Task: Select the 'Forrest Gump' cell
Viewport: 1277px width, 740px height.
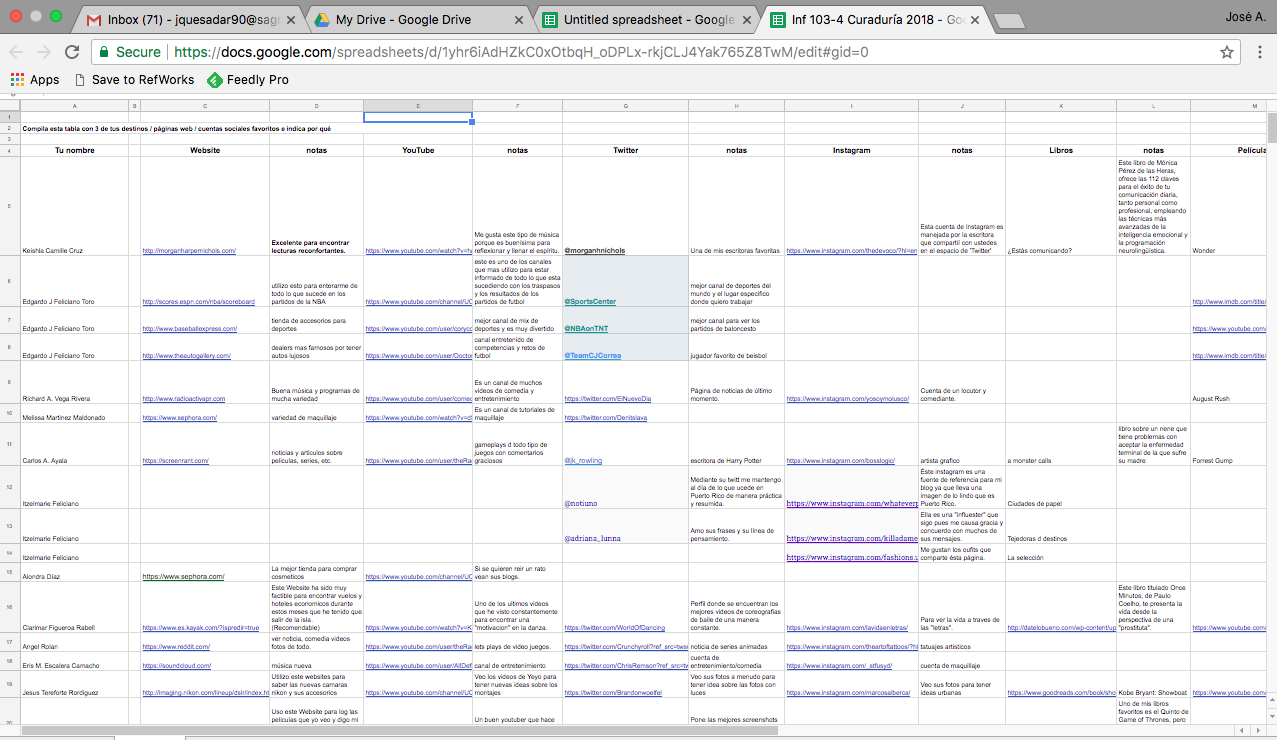Action: pos(1228,445)
